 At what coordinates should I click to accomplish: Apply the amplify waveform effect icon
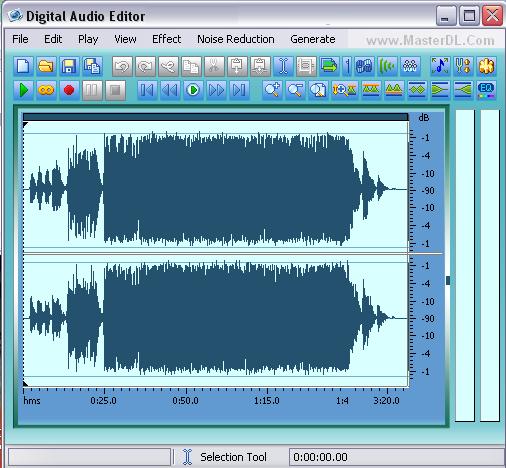point(371,90)
